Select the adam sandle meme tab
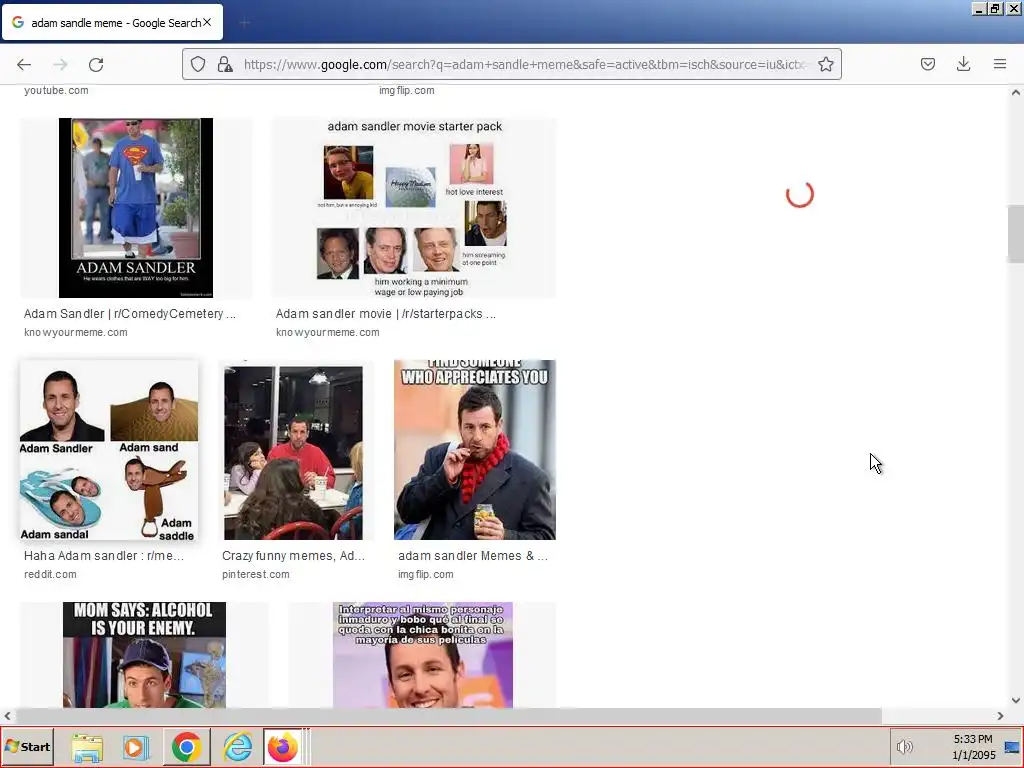Viewport: 1024px width, 768px height. click(x=112, y=22)
